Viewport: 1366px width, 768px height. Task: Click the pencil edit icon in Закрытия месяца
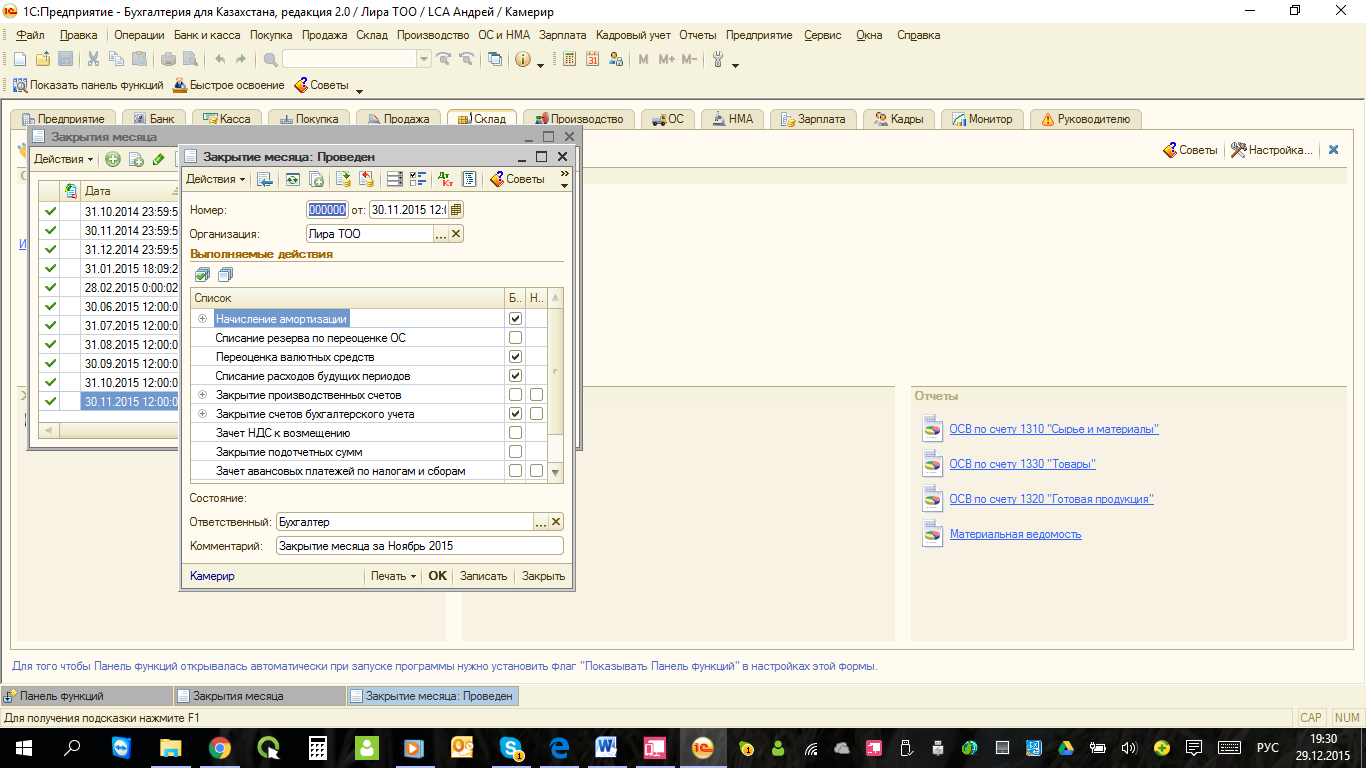(x=159, y=159)
